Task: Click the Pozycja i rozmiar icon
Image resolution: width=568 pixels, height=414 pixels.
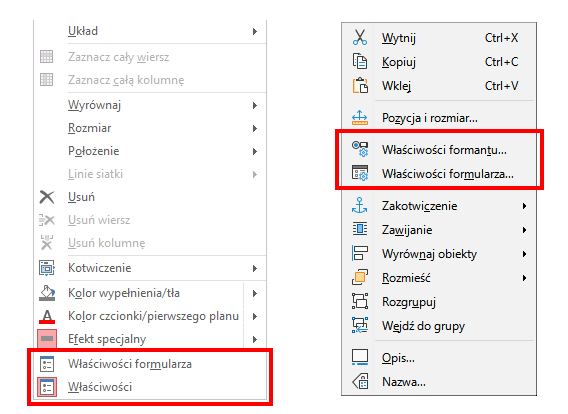Action: pos(360,118)
